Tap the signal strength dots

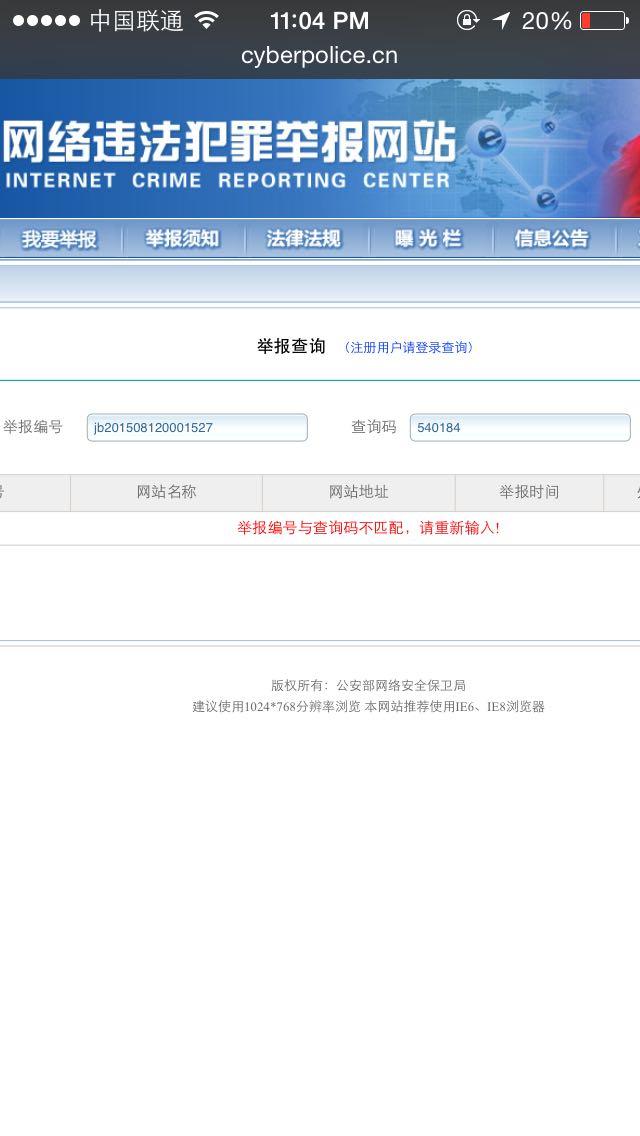(46, 21)
